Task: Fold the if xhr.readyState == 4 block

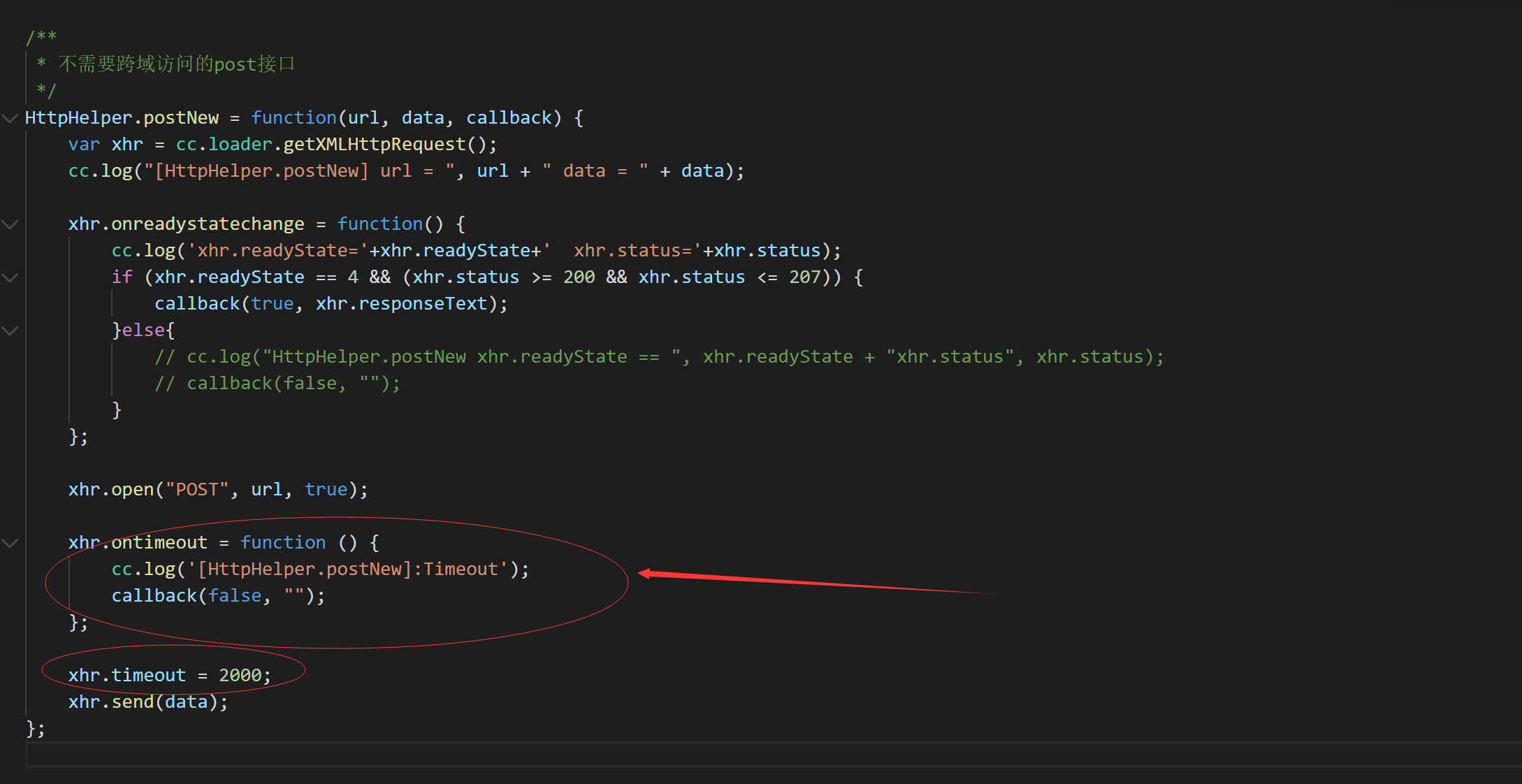Action: (10, 277)
